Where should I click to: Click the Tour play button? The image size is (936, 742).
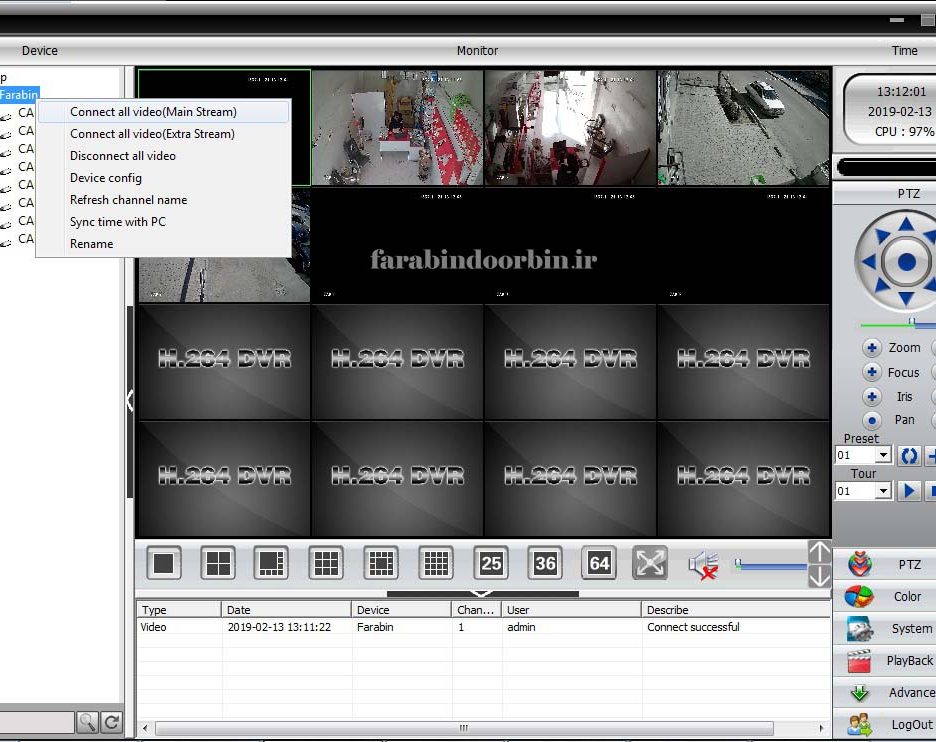(x=909, y=491)
